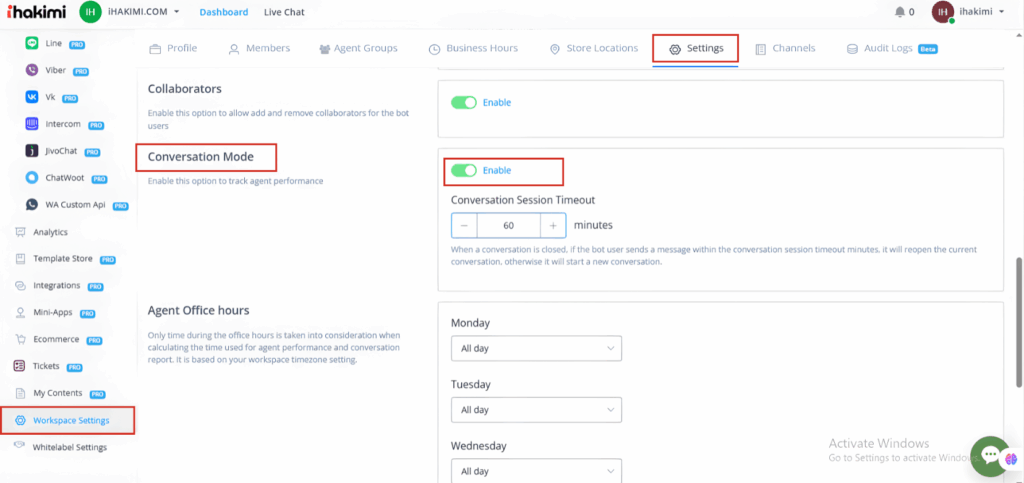The image size is (1024, 483).
Task: Expand the Monday office hours dropdown
Action: [536, 348]
